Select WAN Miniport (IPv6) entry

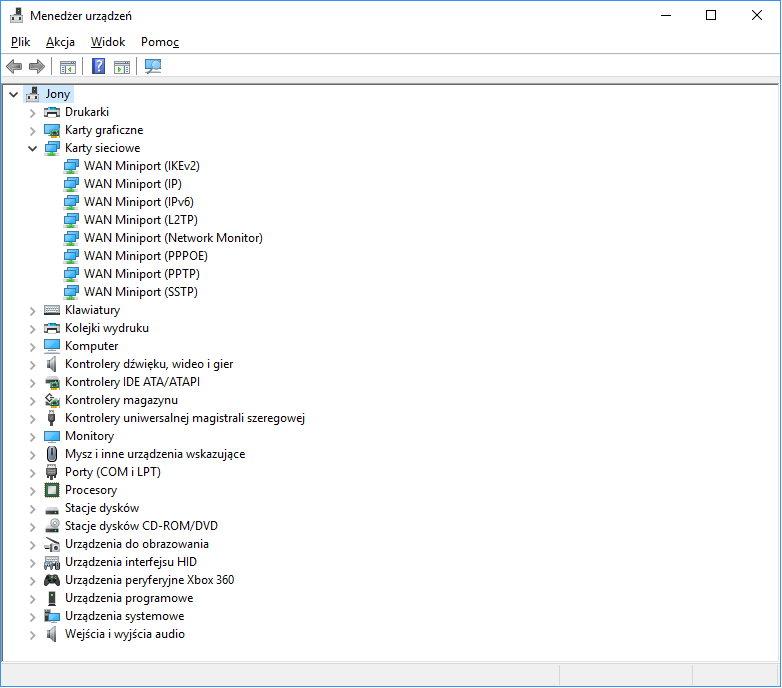click(139, 202)
